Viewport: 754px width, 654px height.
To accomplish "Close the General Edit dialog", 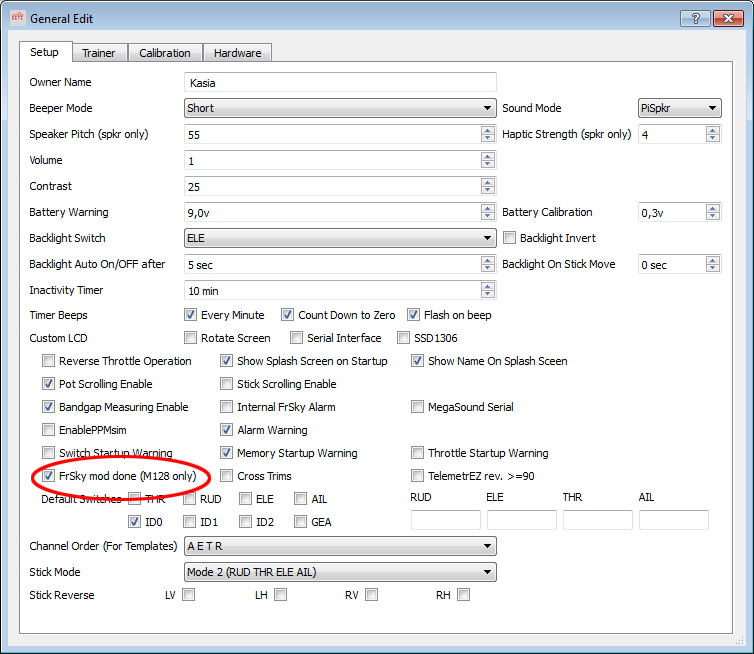I will [x=728, y=19].
